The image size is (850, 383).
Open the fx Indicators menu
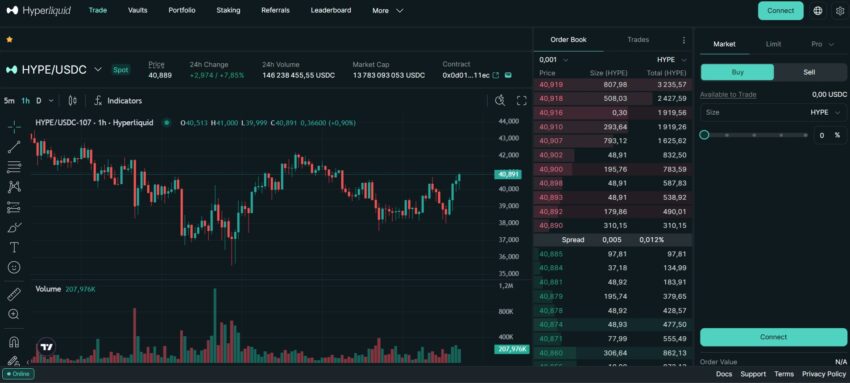[118, 101]
